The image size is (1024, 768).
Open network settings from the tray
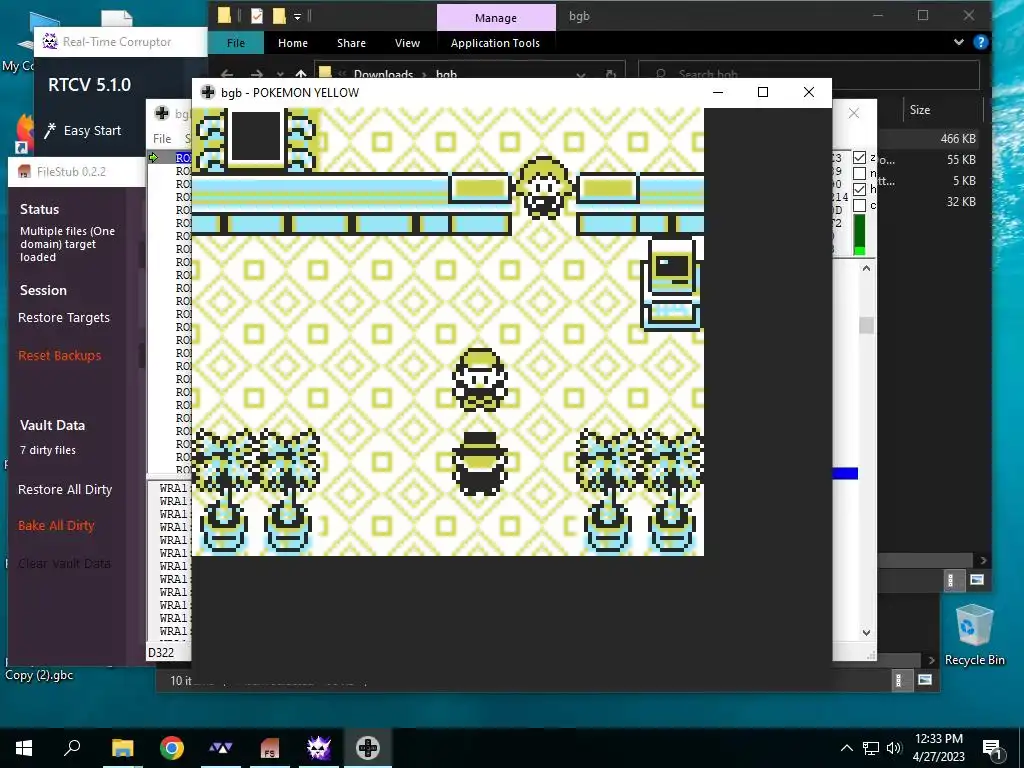[x=871, y=748]
